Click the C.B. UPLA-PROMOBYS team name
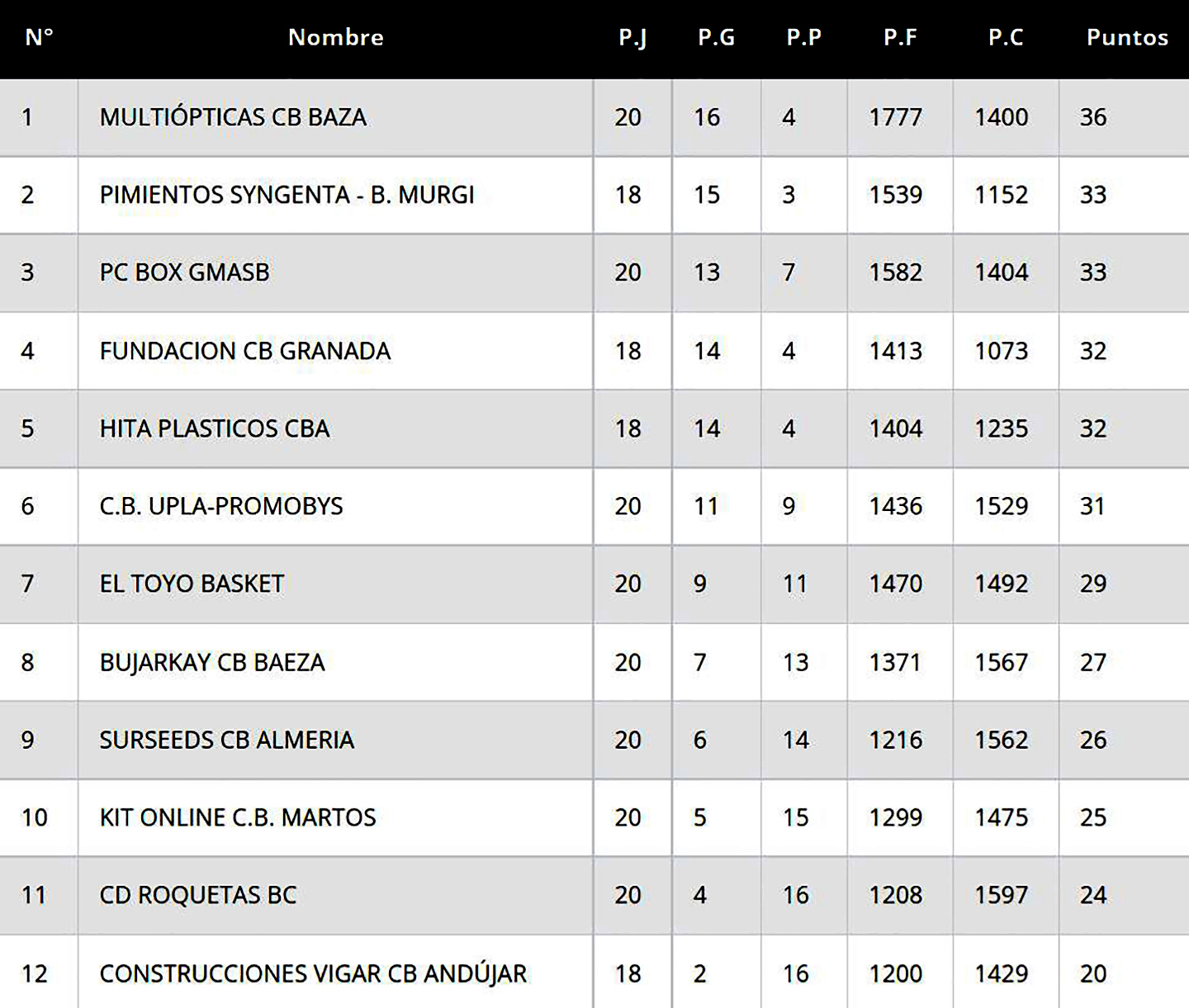This screenshot has height=1008, width=1189. [x=220, y=506]
